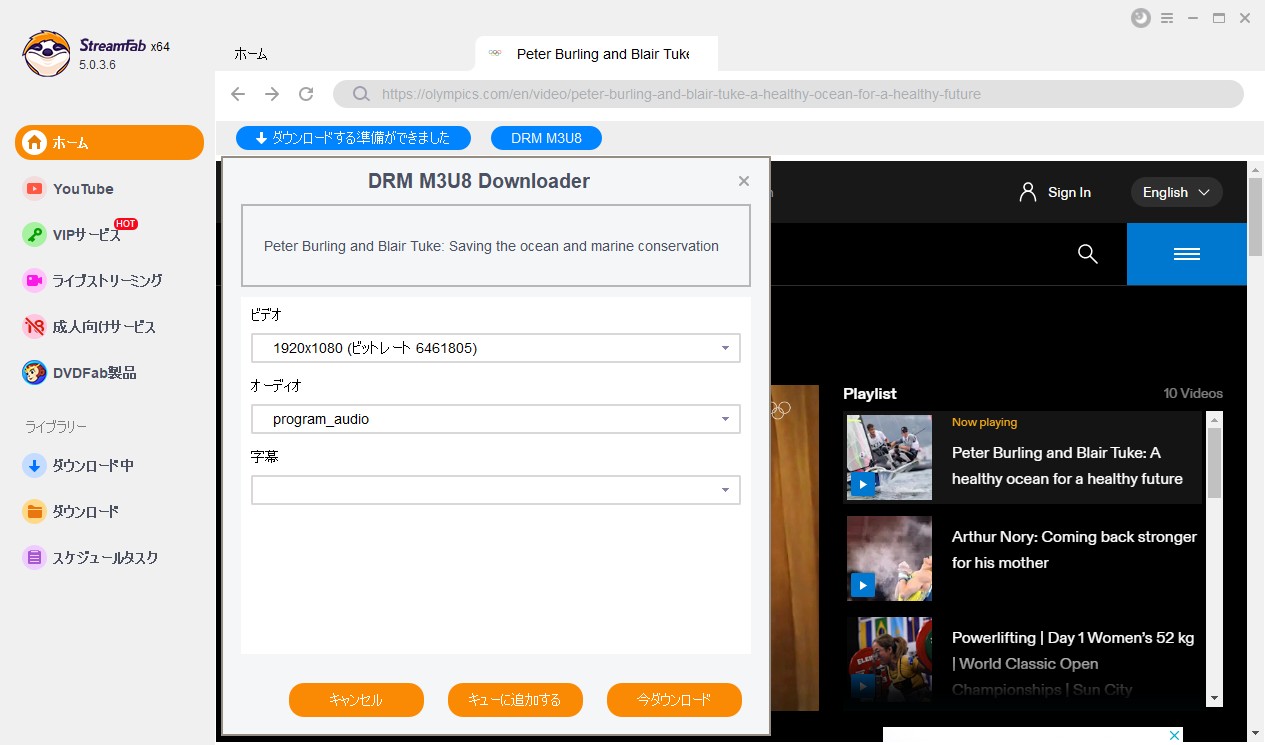Click the StreamFab sloth logo
Viewport: 1265px width, 745px height.
click(x=46, y=53)
